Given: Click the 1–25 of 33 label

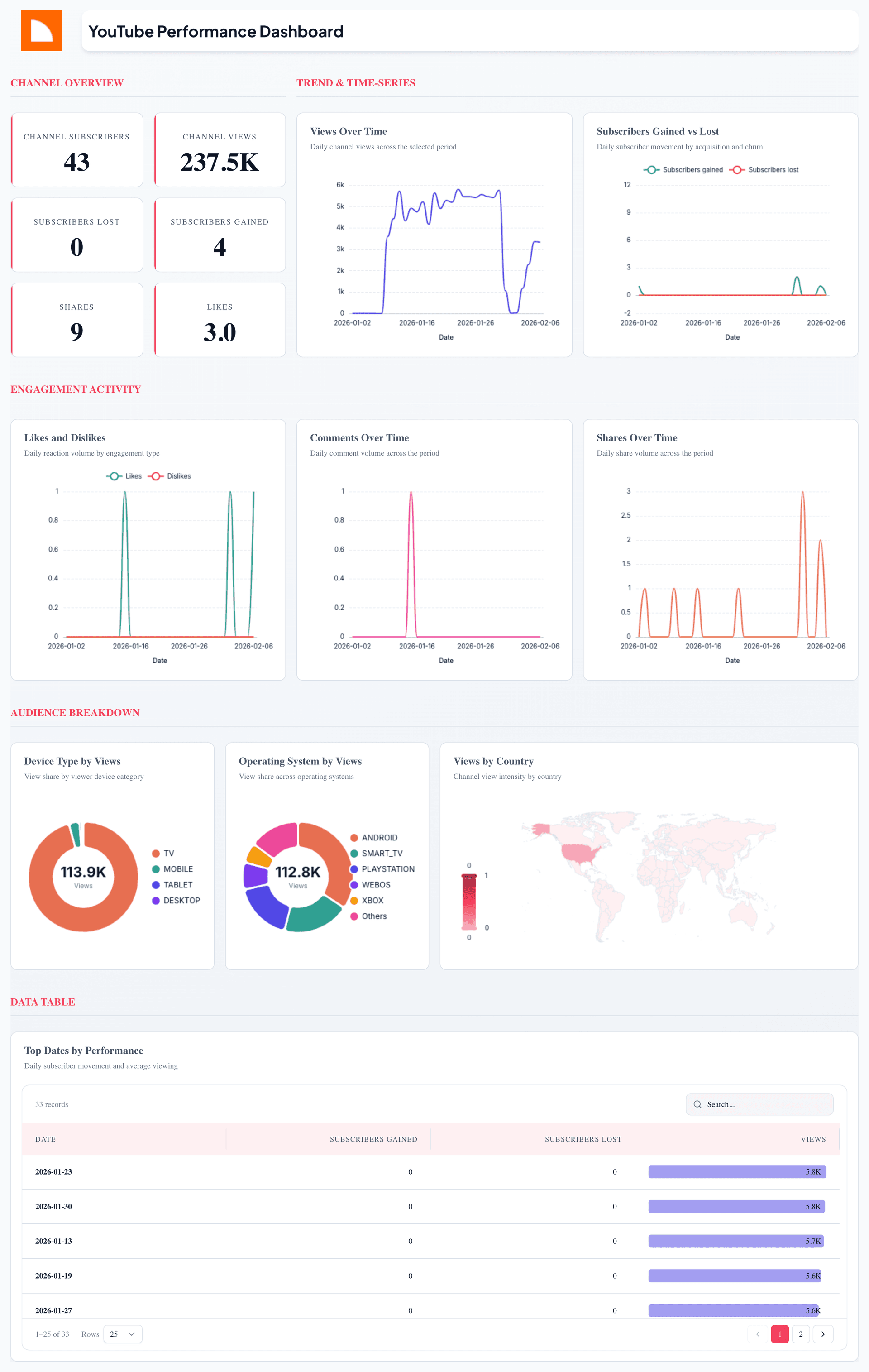Looking at the screenshot, I should (53, 1334).
